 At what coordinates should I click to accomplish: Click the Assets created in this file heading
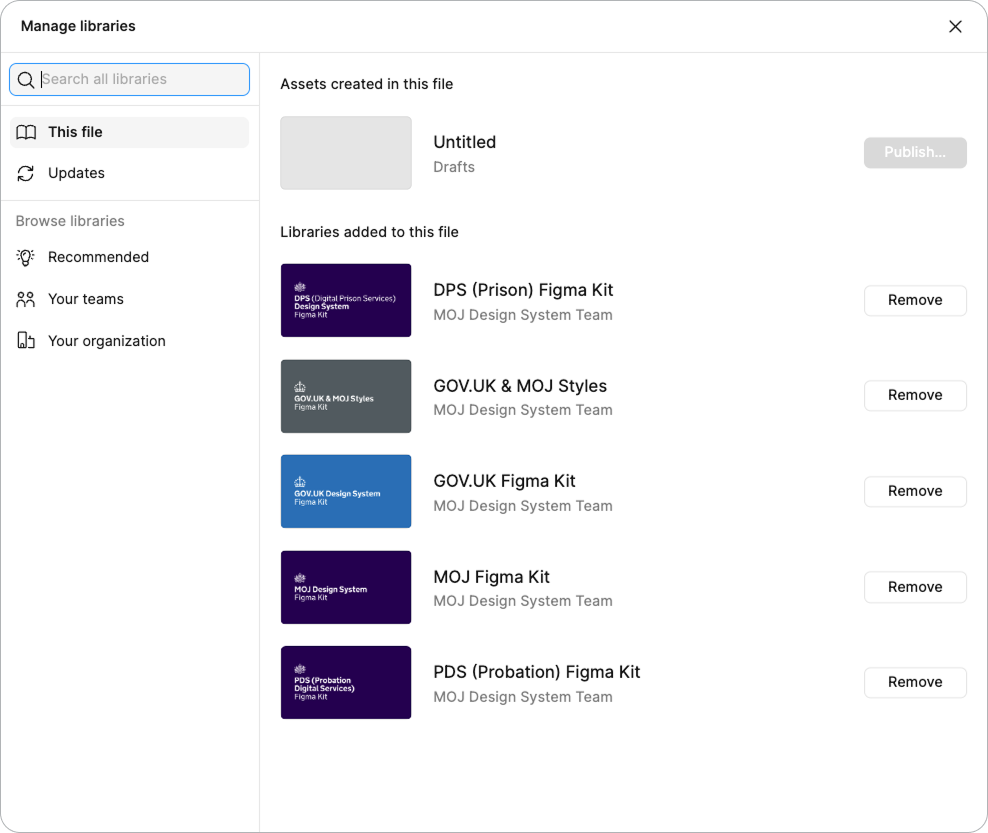click(x=367, y=84)
